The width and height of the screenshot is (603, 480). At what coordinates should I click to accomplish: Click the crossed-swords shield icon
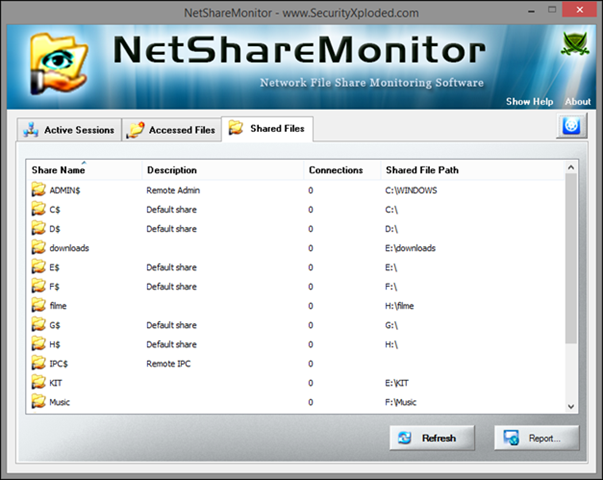point(575,43)
